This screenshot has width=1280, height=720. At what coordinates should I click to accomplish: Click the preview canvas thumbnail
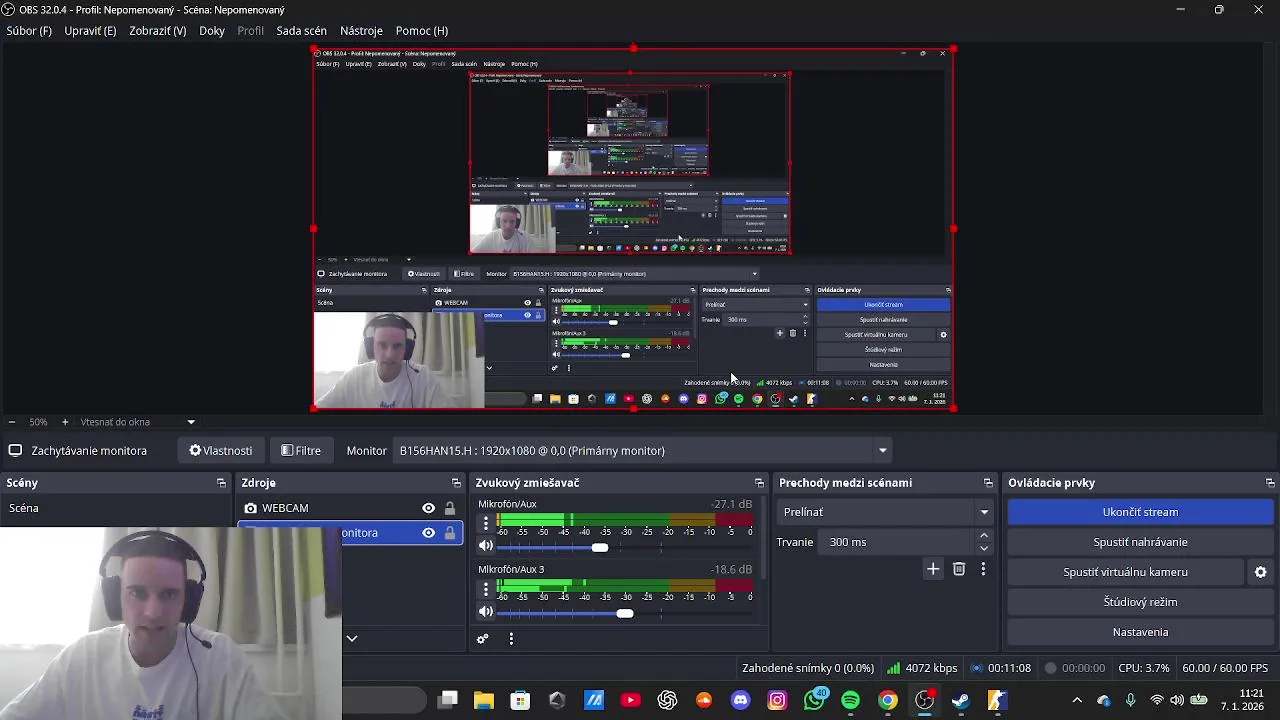tap(633, 228)
